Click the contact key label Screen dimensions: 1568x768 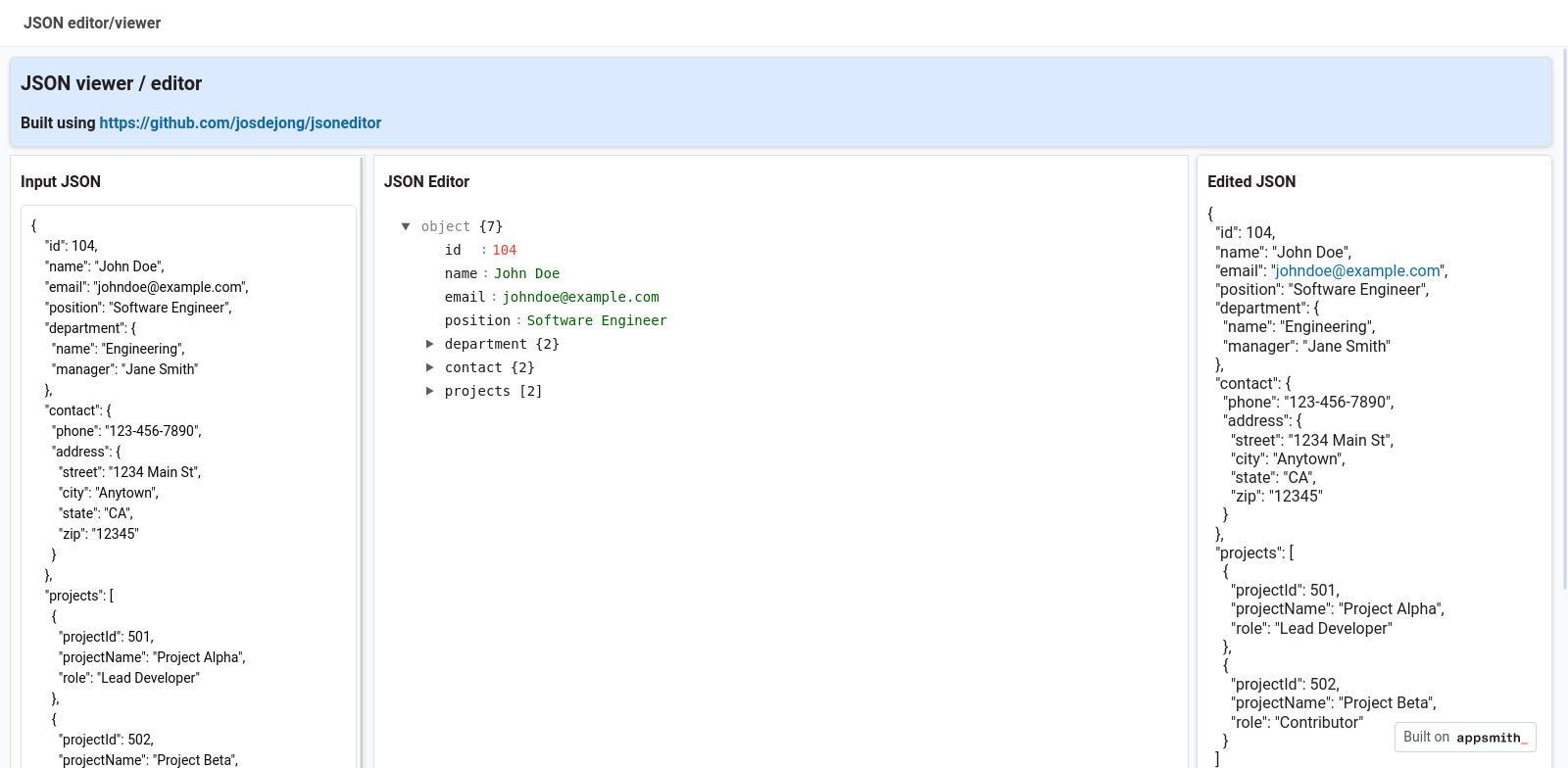point(473,367)
